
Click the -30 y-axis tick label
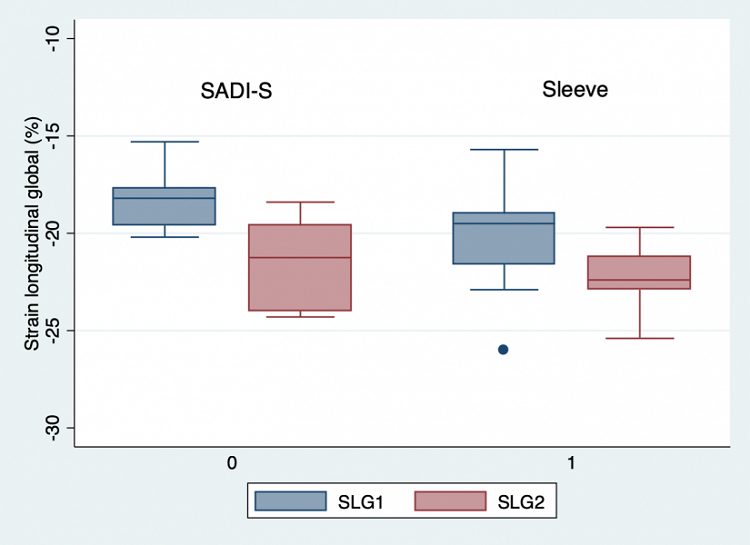[x=54, y=428]
